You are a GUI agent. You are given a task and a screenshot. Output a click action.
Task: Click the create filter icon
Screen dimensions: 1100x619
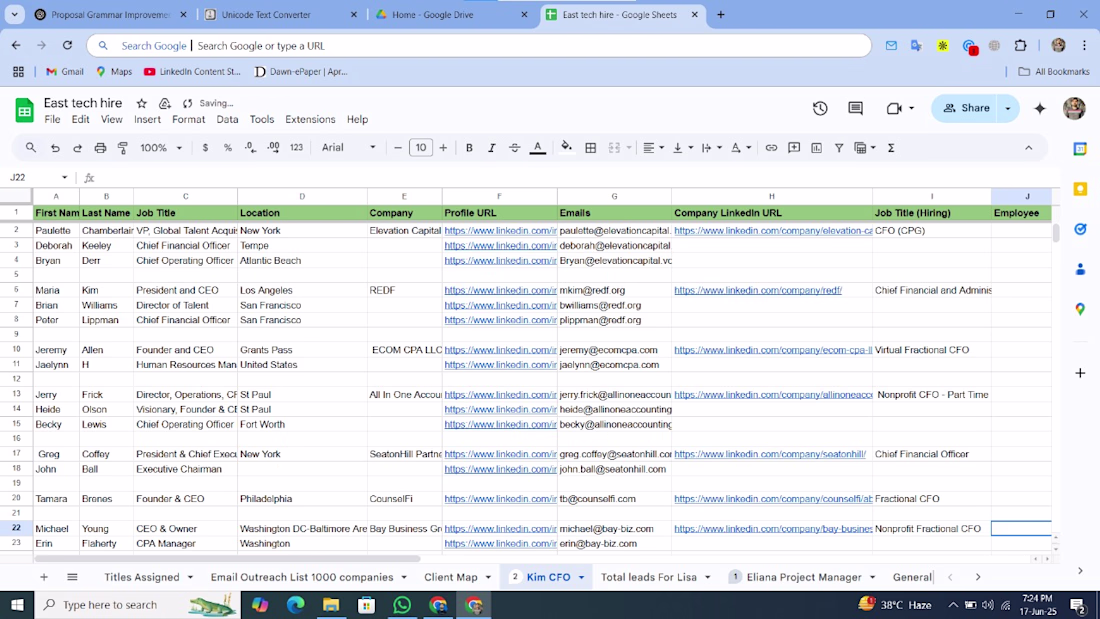click(838, 148)
